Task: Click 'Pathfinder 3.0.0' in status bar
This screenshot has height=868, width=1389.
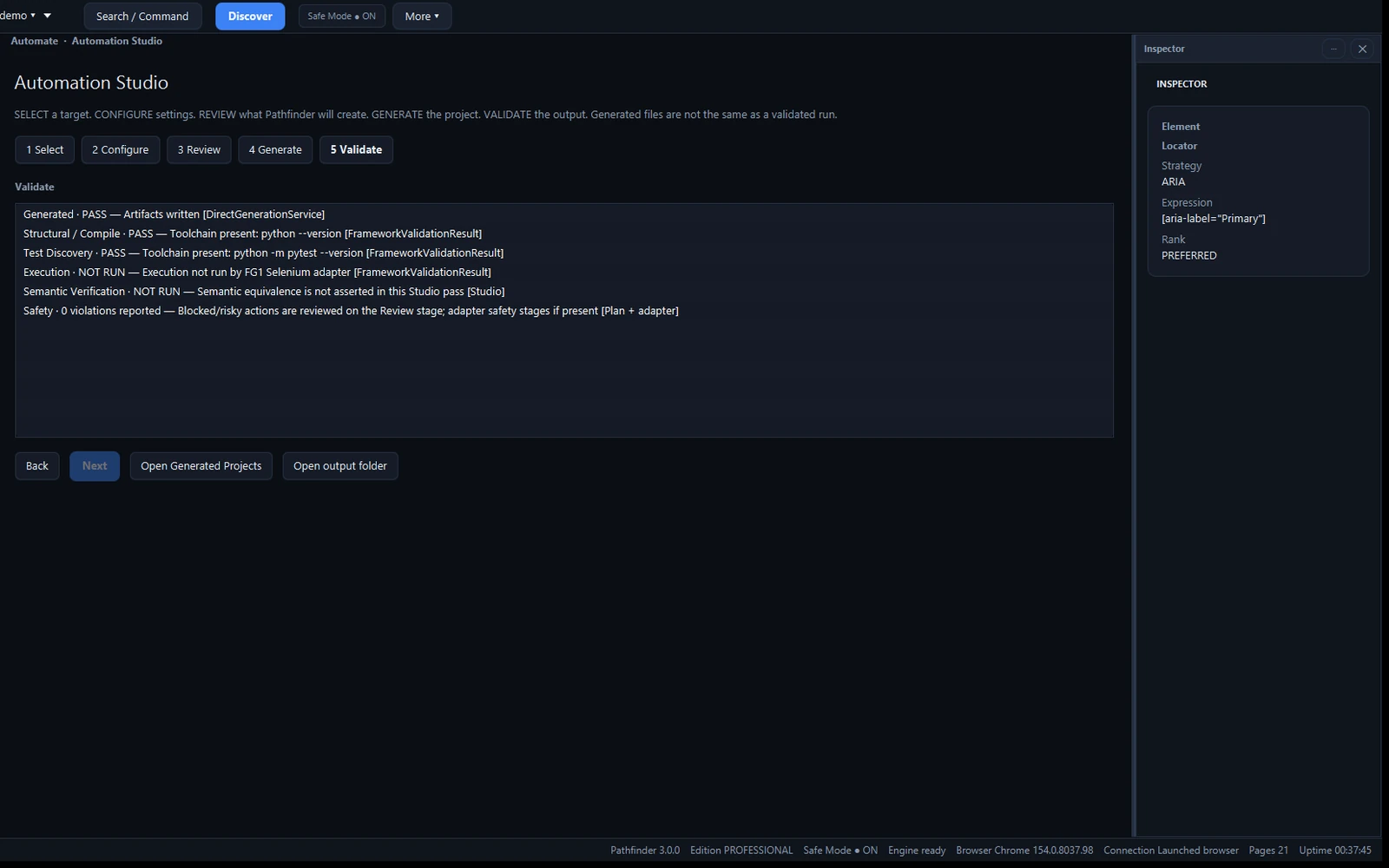Action: point(645,851)
